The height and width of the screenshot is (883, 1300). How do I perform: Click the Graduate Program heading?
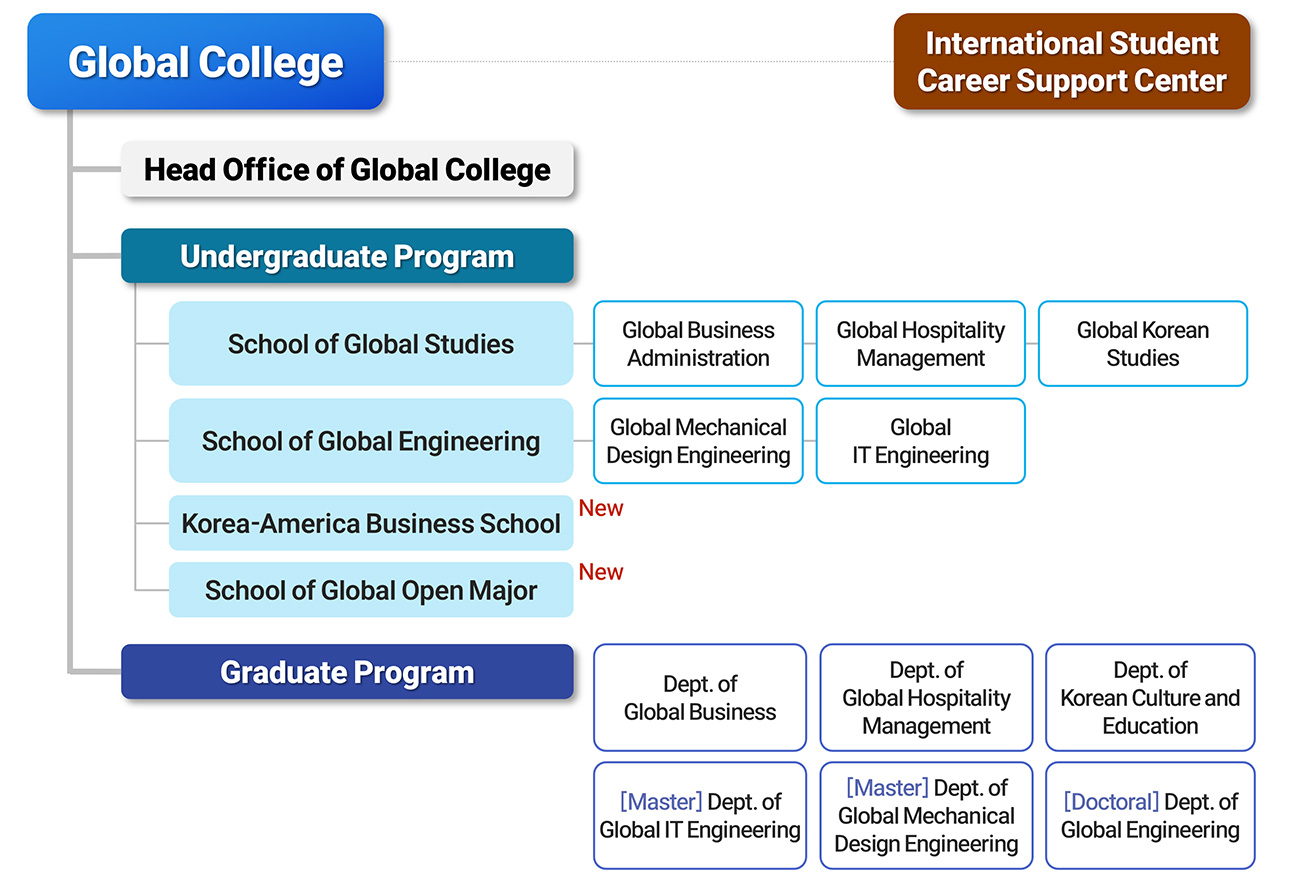pos(347,672)
